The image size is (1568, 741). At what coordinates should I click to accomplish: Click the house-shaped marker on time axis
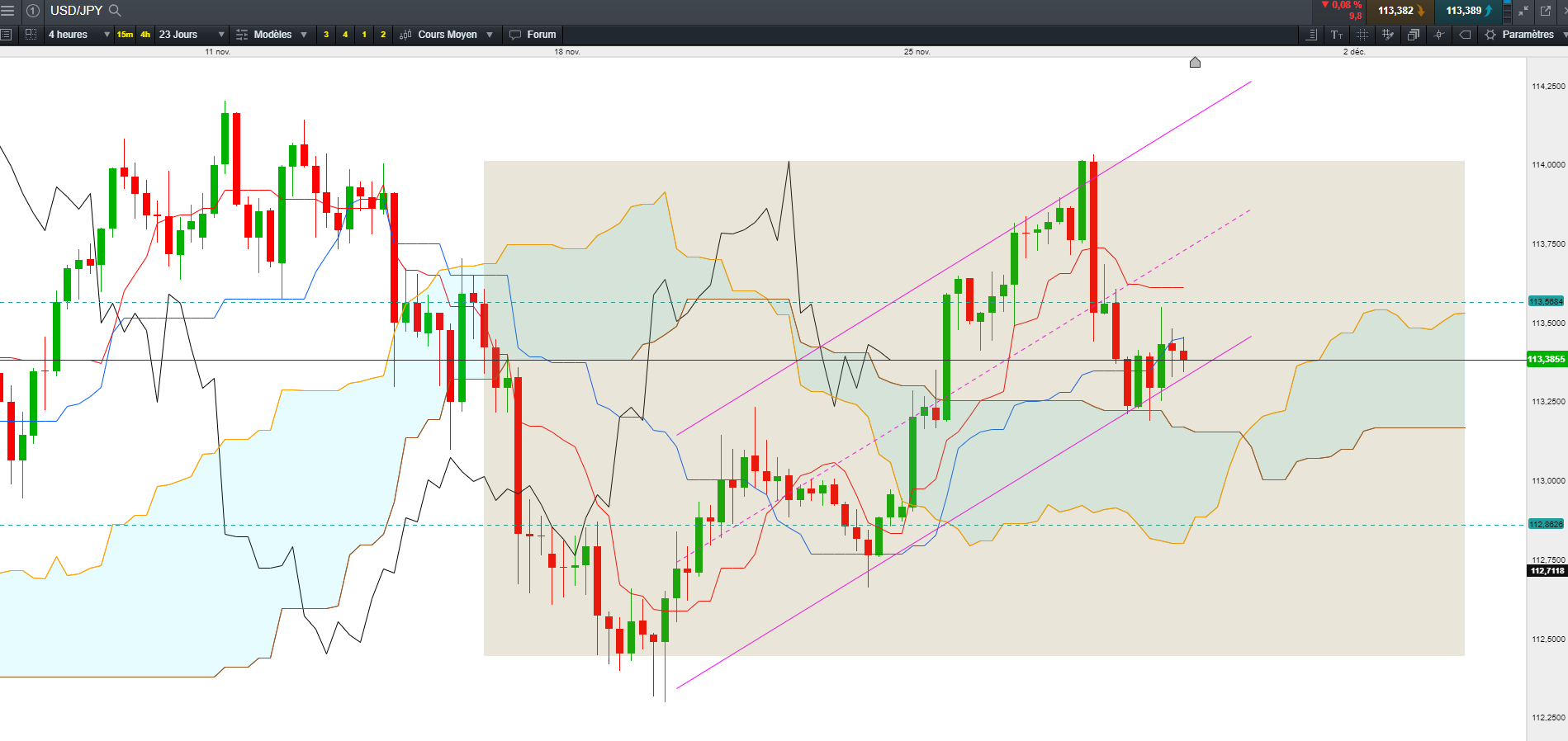point(1195,62)
